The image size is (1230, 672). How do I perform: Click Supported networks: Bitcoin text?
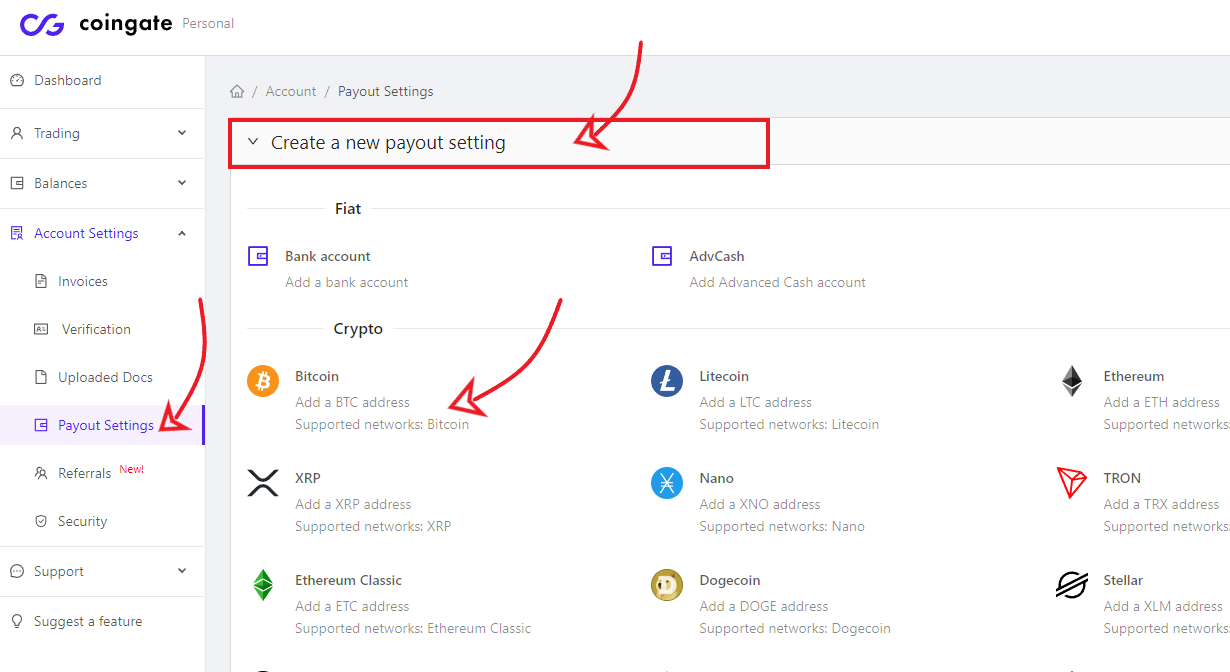[x=382, y=424]
